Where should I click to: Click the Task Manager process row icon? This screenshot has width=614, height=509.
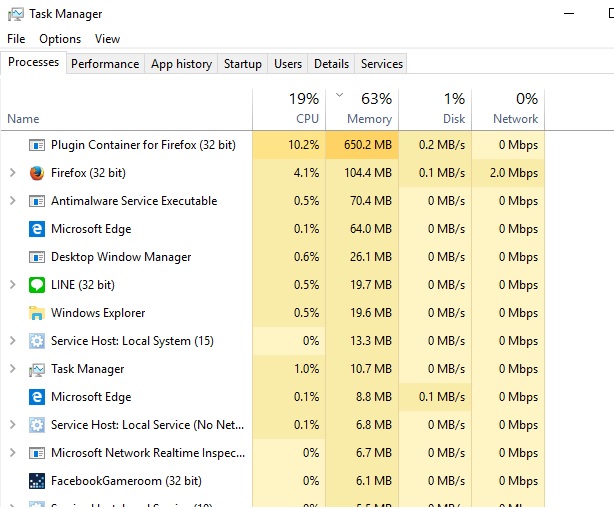coord(37,369)
